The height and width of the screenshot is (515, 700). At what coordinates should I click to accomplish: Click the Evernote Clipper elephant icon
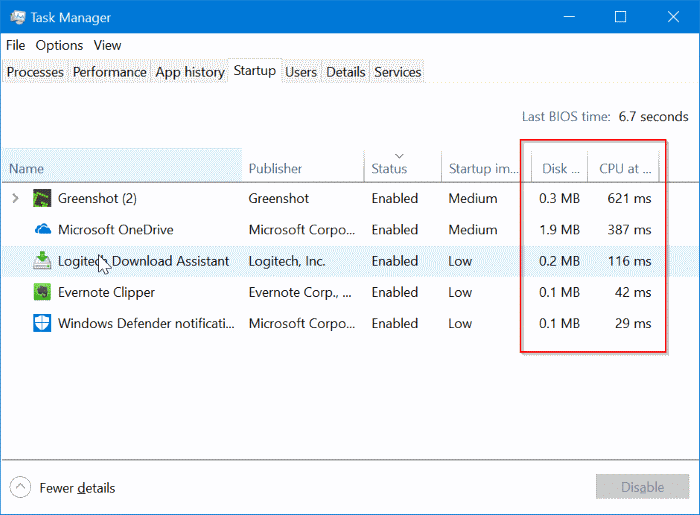pyautogui.click(x=42, y=292)
